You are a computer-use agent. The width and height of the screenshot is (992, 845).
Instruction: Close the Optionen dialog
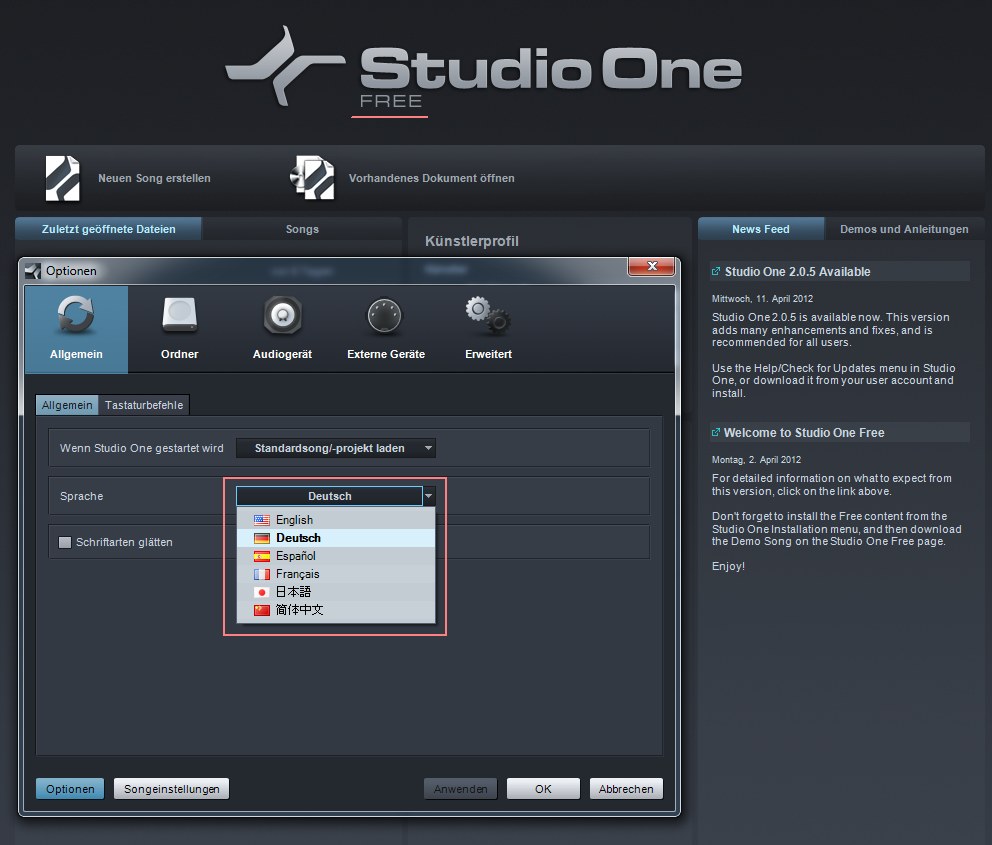point(652,266)
